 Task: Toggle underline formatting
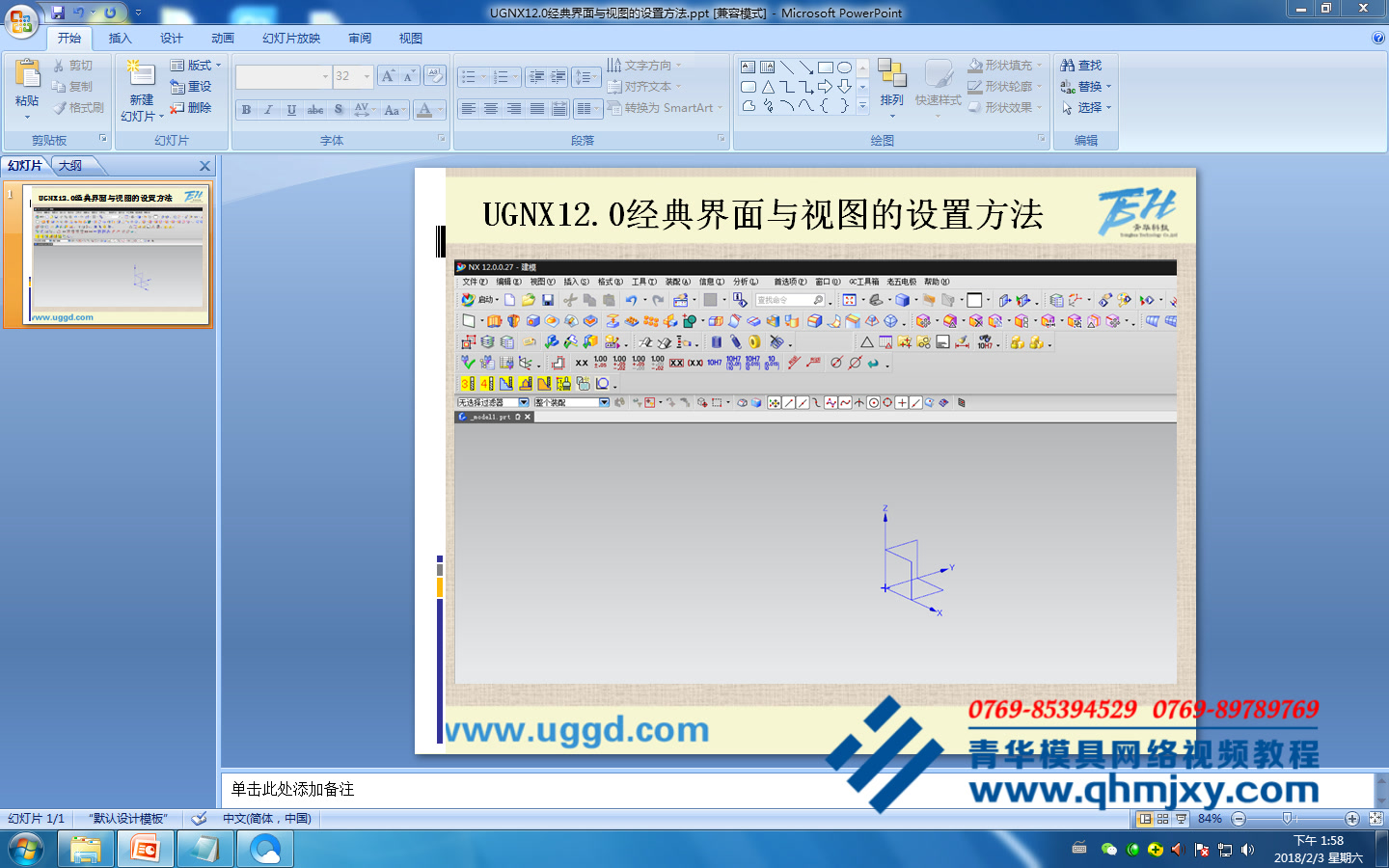291,110
